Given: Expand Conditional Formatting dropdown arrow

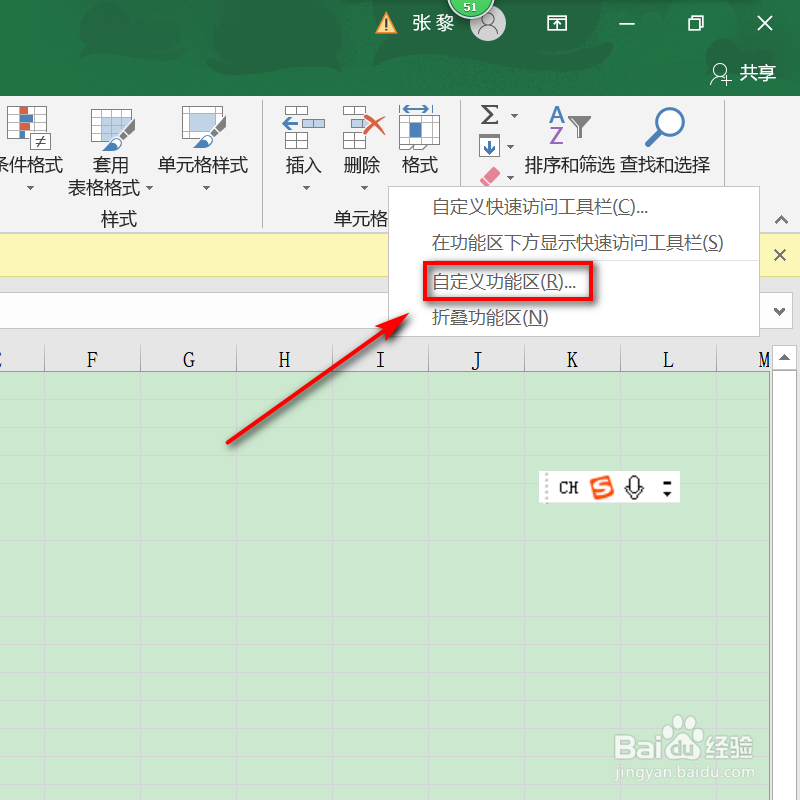Looking at the screenshot, I should [x=31, y=188].
